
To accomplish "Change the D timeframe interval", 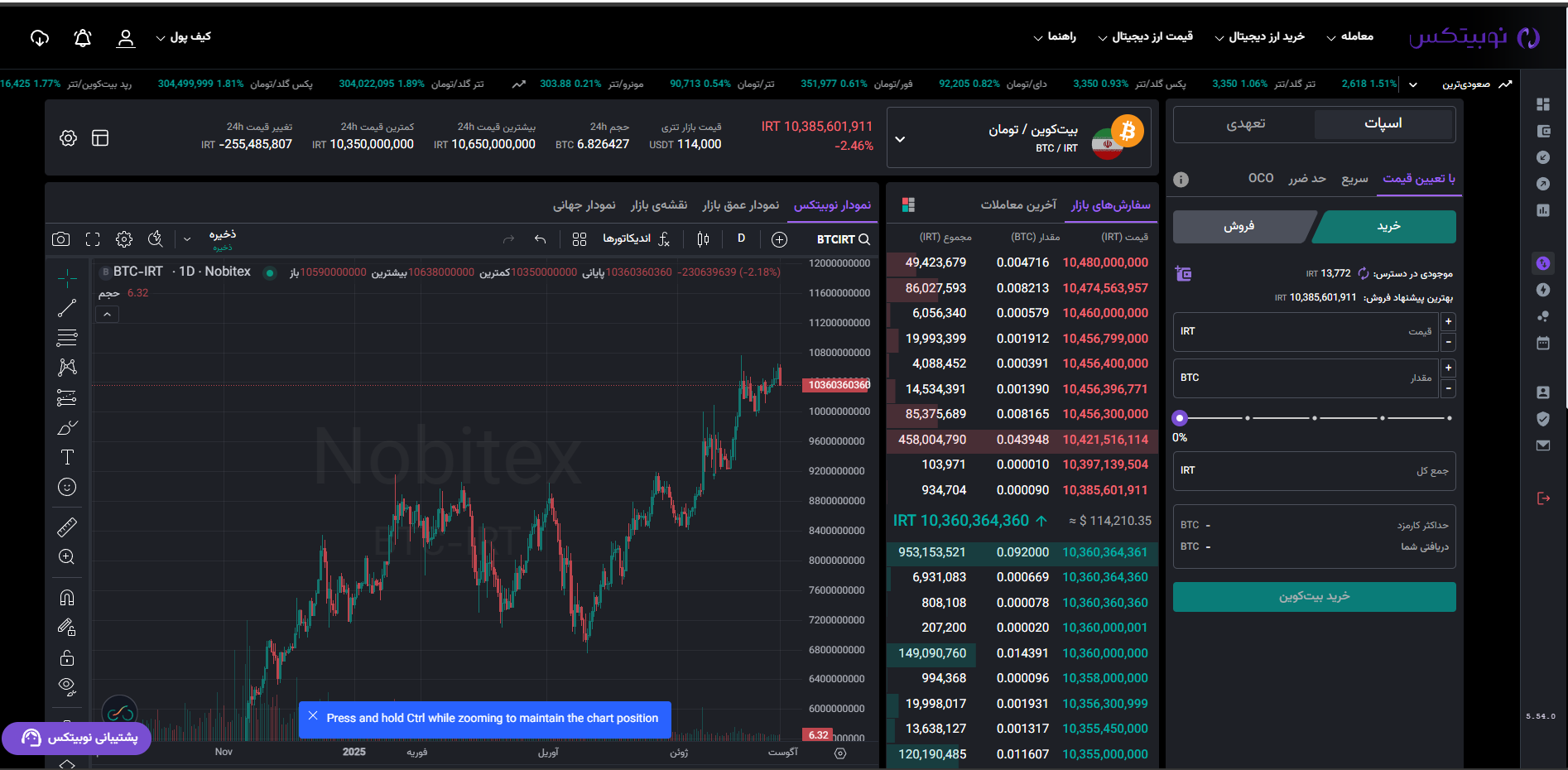I will tap(741, 238).
